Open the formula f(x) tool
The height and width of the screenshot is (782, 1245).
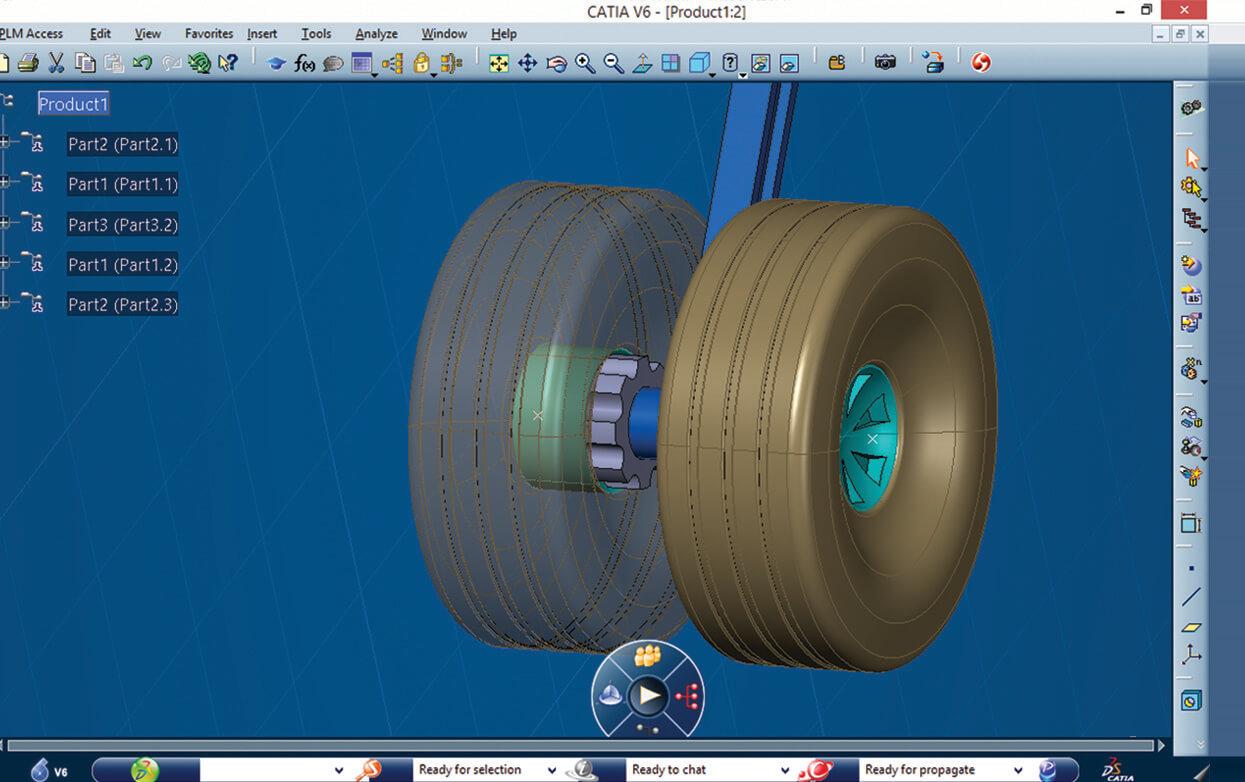click(305, 63)
